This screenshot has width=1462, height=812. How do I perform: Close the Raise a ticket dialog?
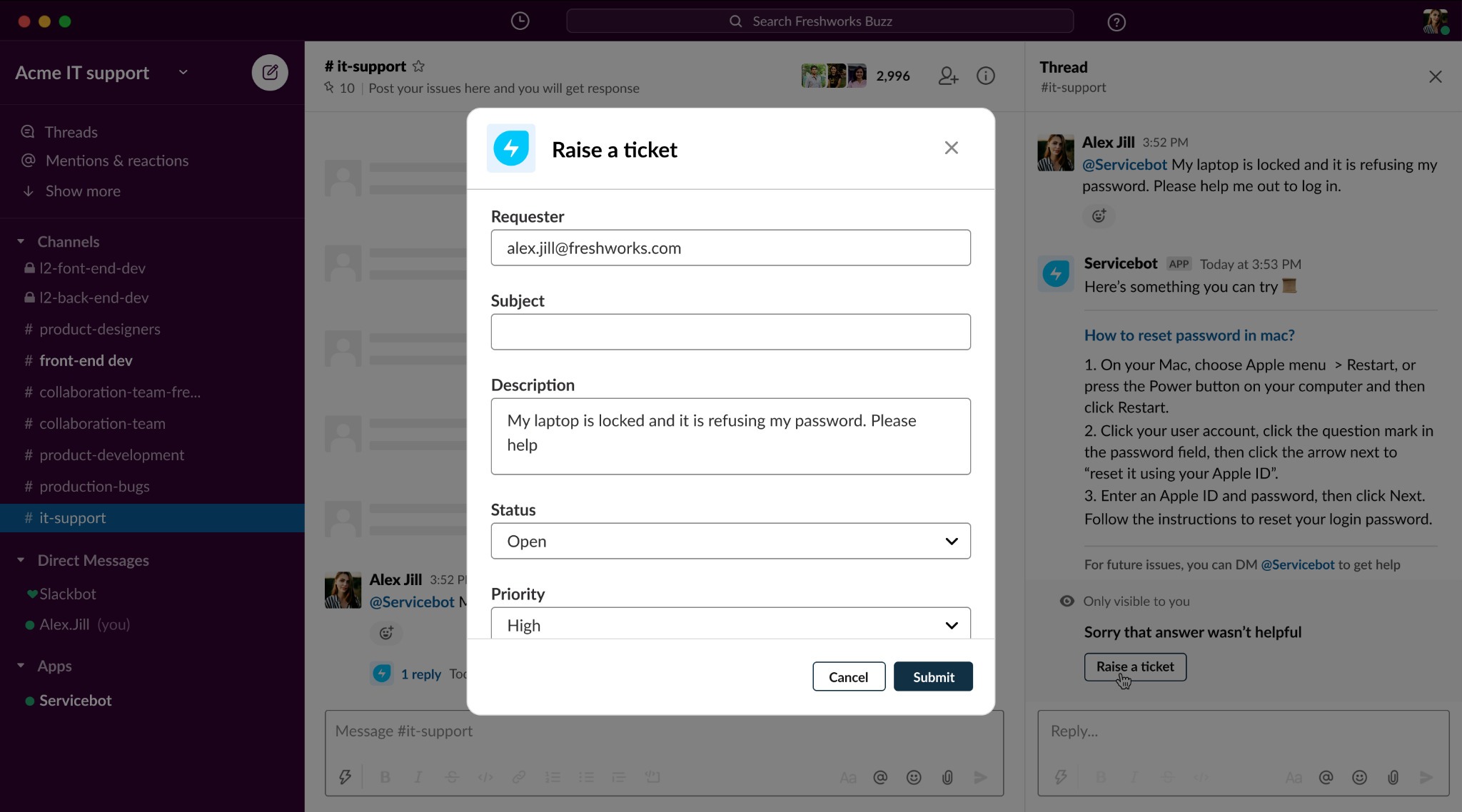click(951, 148)
